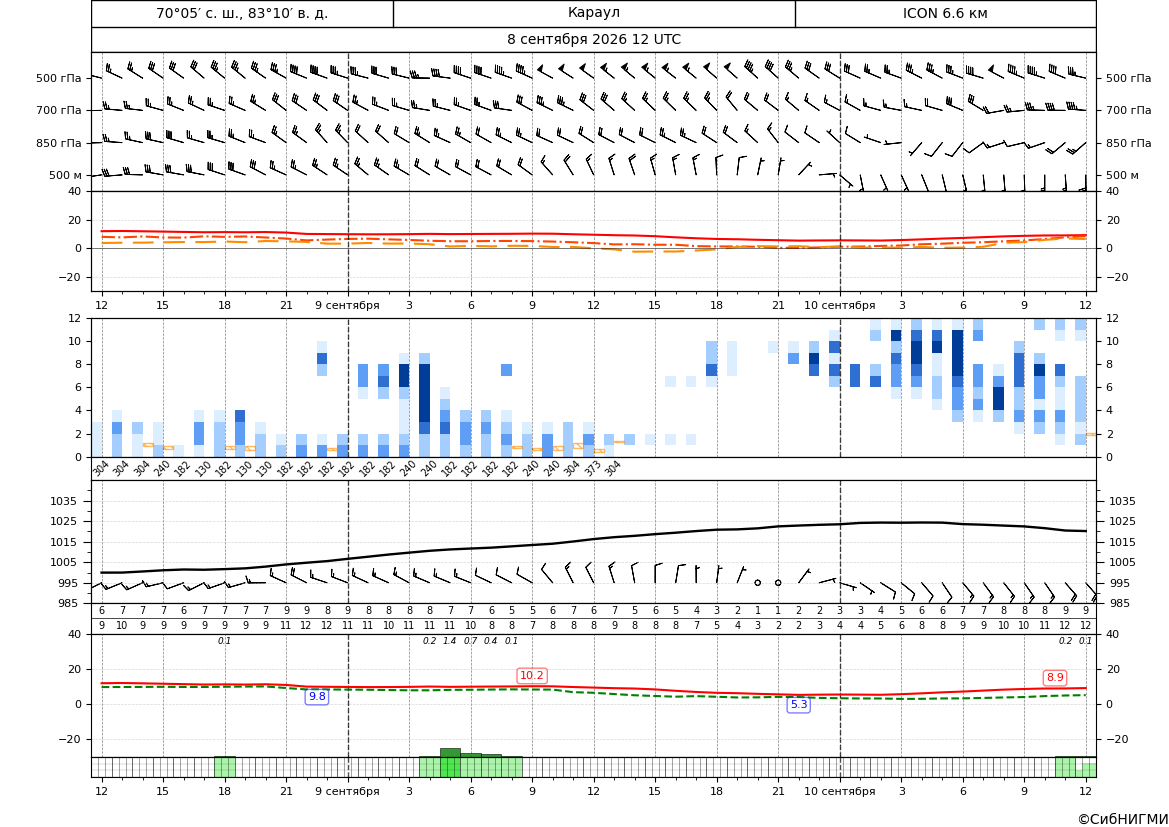Click the tallest dark green precipitation bar

tap(450, 752)
